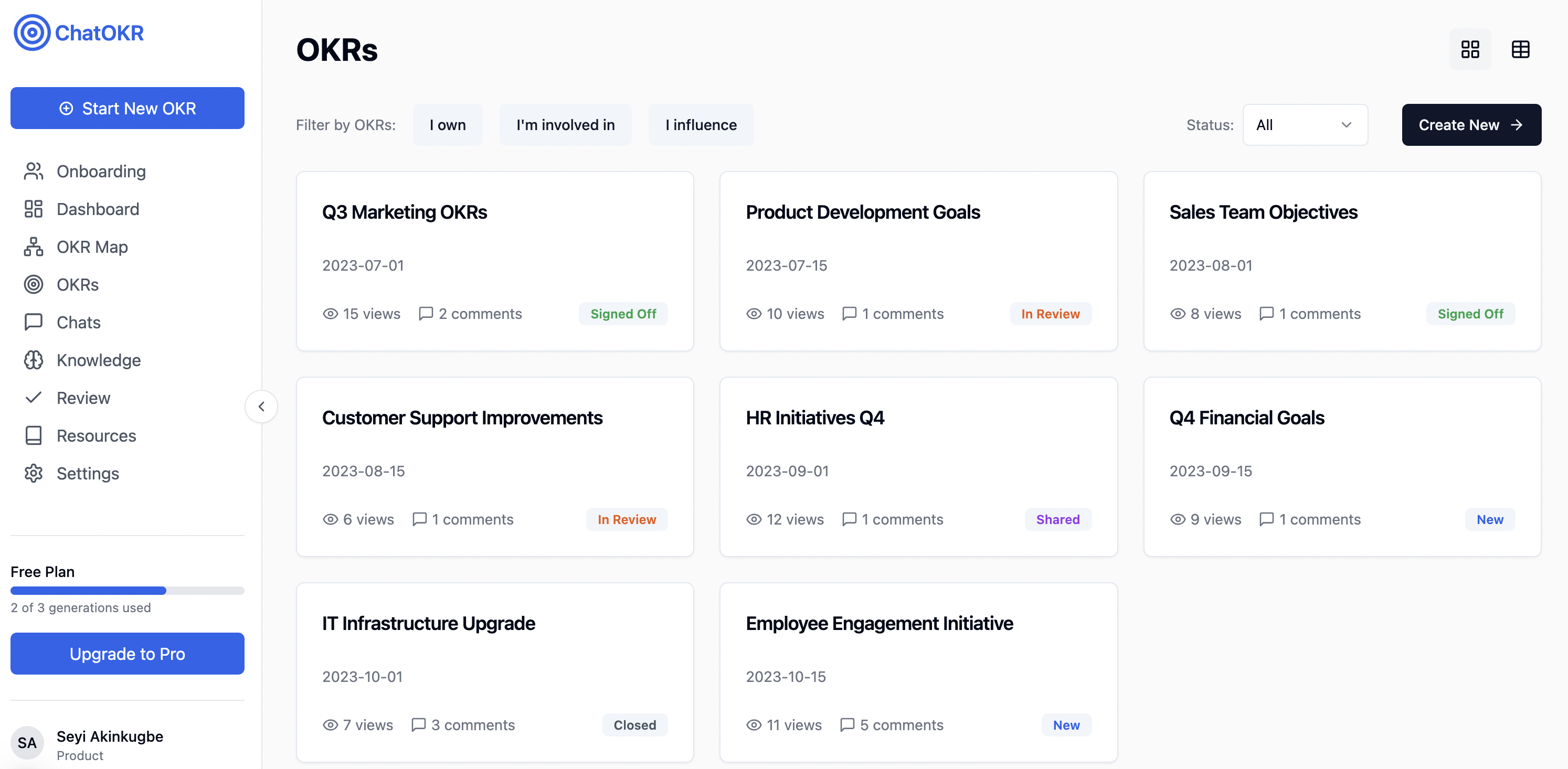Open the Employee Engagement Initiative card

(879, 624)
